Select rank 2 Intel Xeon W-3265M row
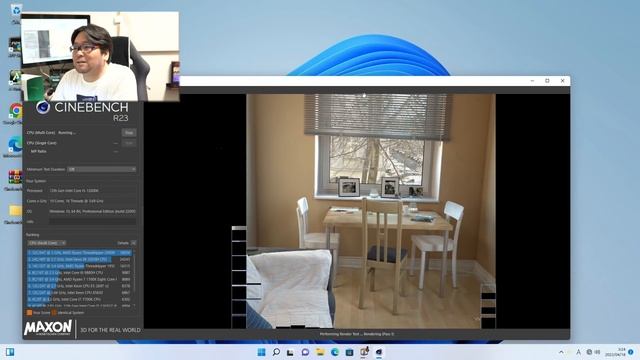The height and width of the screenshot is (360, 640). click(x=79, y=259)
